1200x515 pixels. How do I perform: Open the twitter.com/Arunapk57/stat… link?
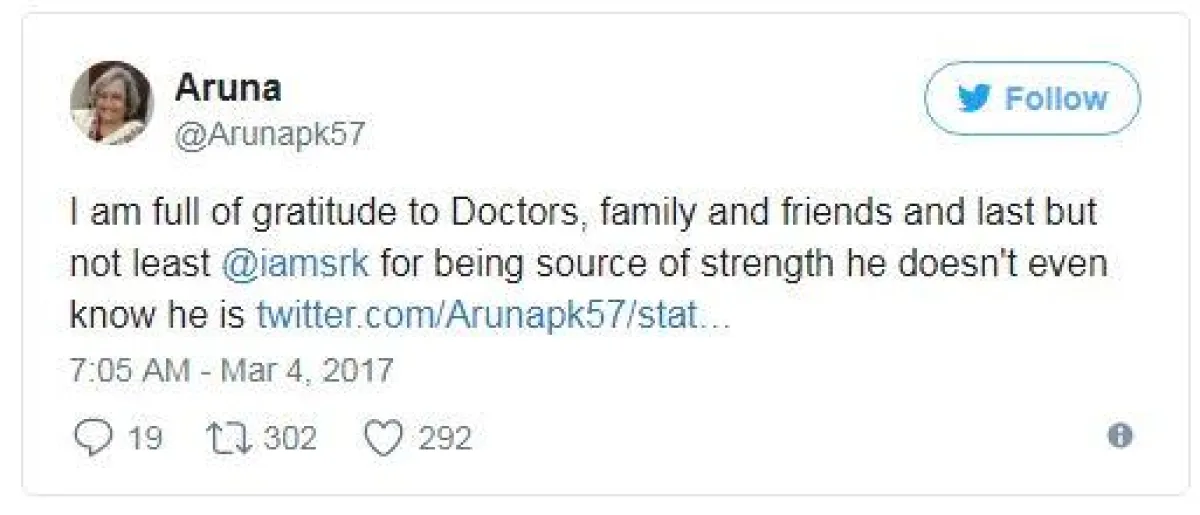point(495,315)
